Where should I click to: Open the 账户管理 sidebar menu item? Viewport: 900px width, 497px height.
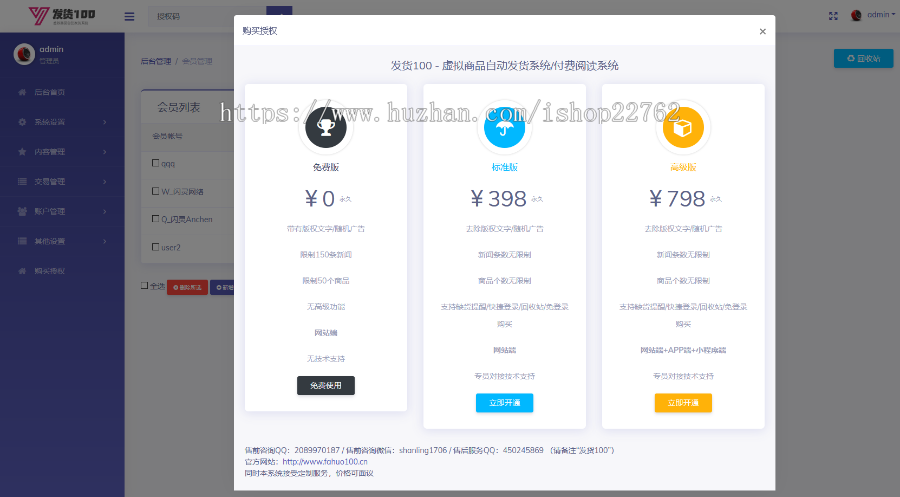pyautogui.click(x=62, y=211)
